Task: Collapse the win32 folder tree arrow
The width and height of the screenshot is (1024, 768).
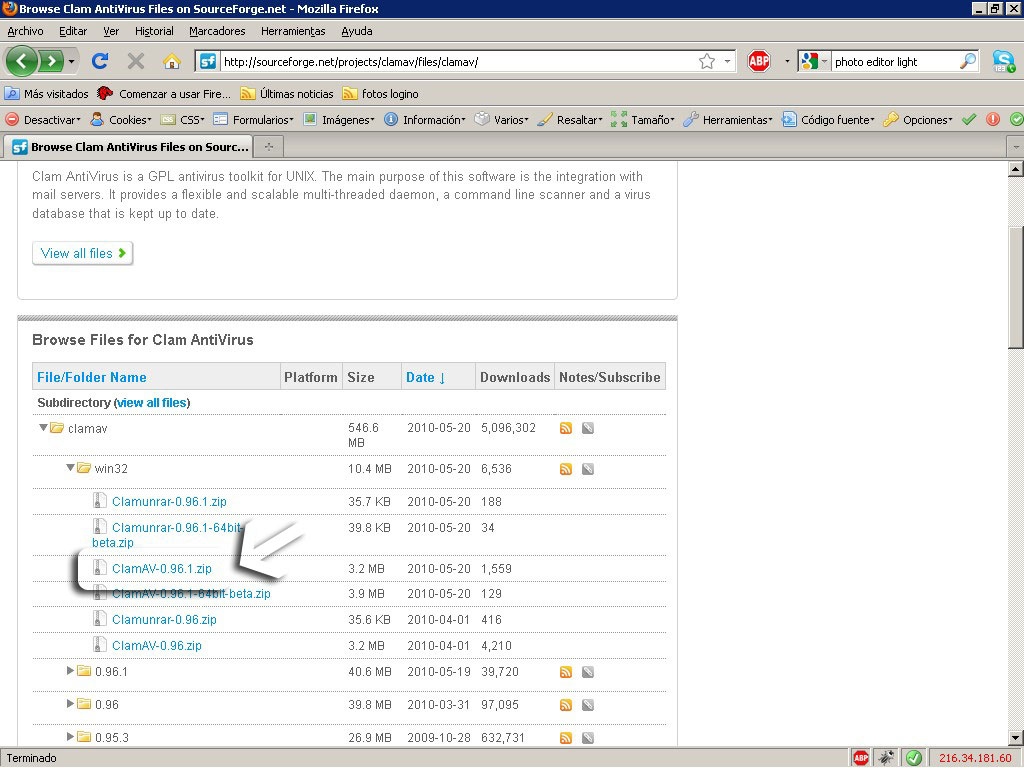Action: tap(70, 468)
